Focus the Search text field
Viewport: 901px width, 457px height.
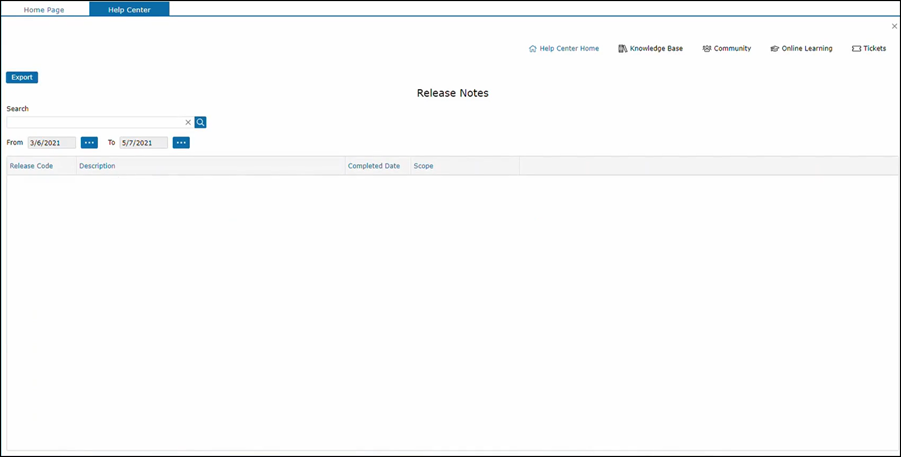[94, 122]
